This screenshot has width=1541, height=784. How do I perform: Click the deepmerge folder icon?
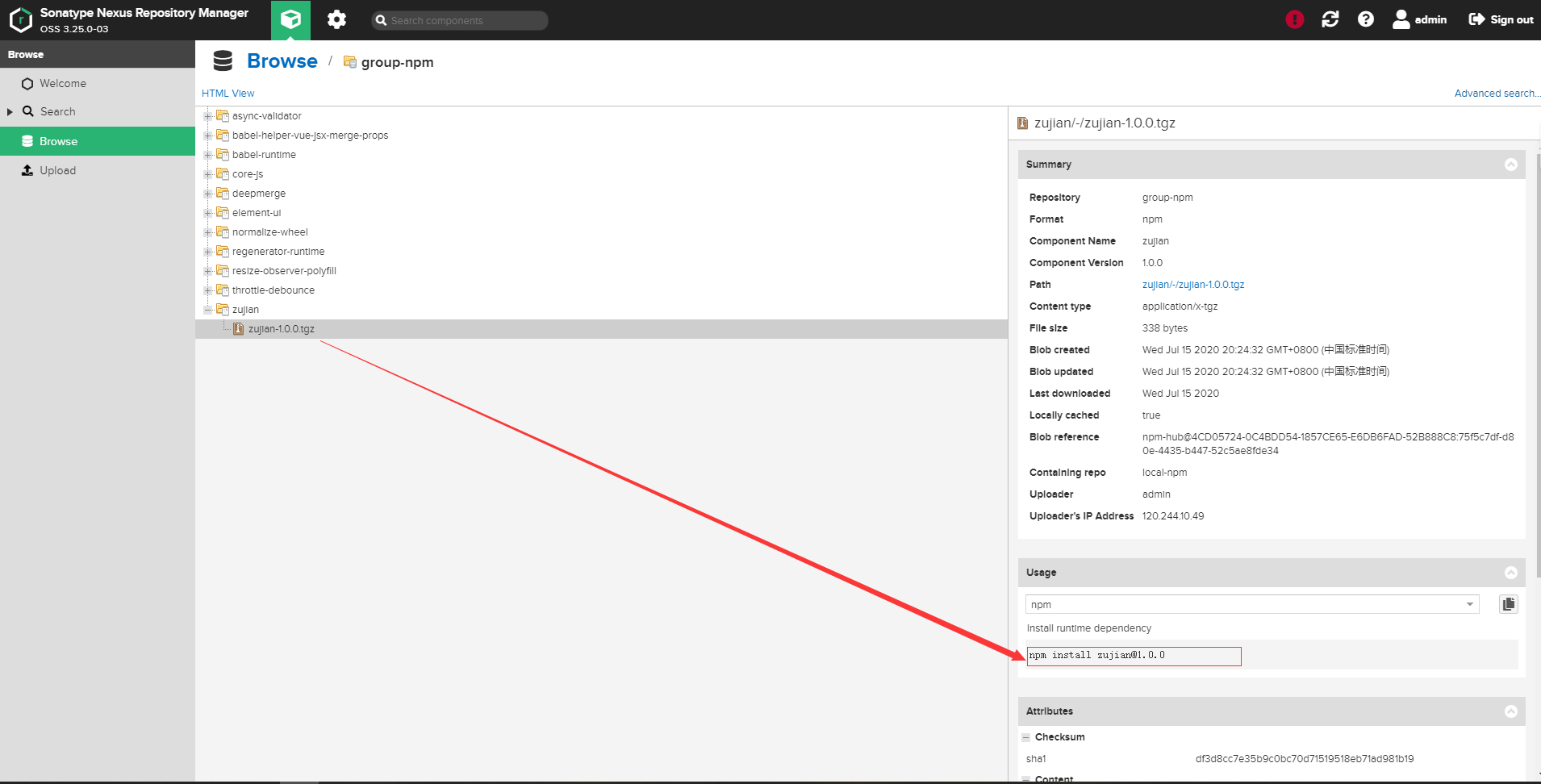click(x=223, y=193)
